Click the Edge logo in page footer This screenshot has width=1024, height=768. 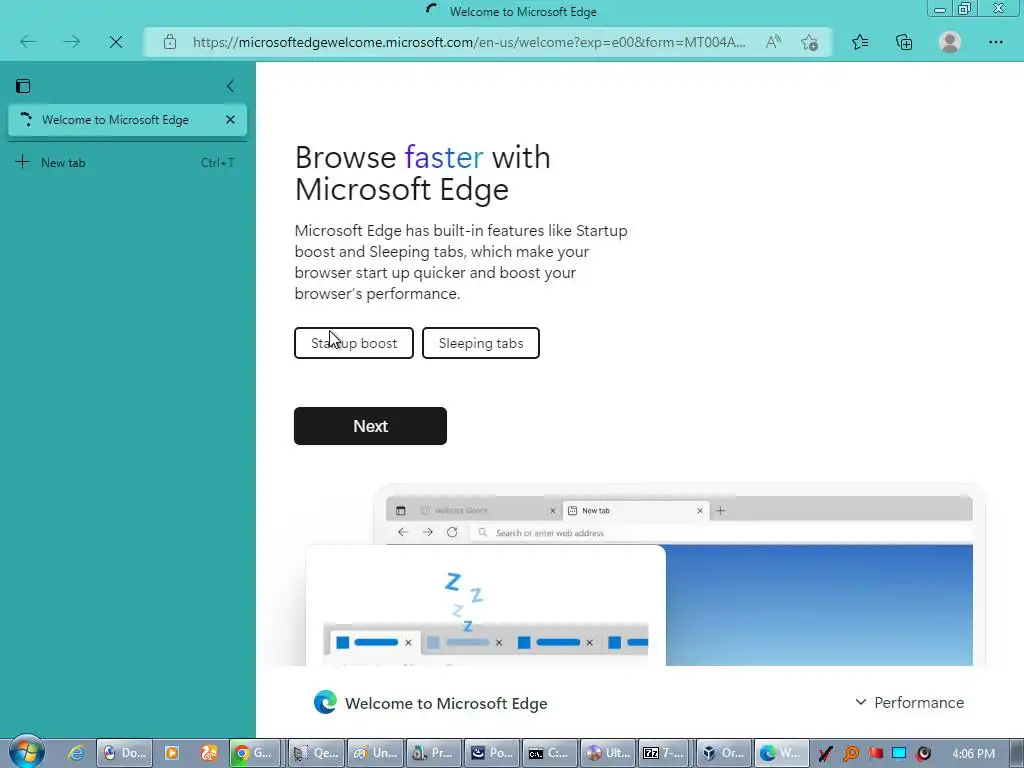point(325,703)
